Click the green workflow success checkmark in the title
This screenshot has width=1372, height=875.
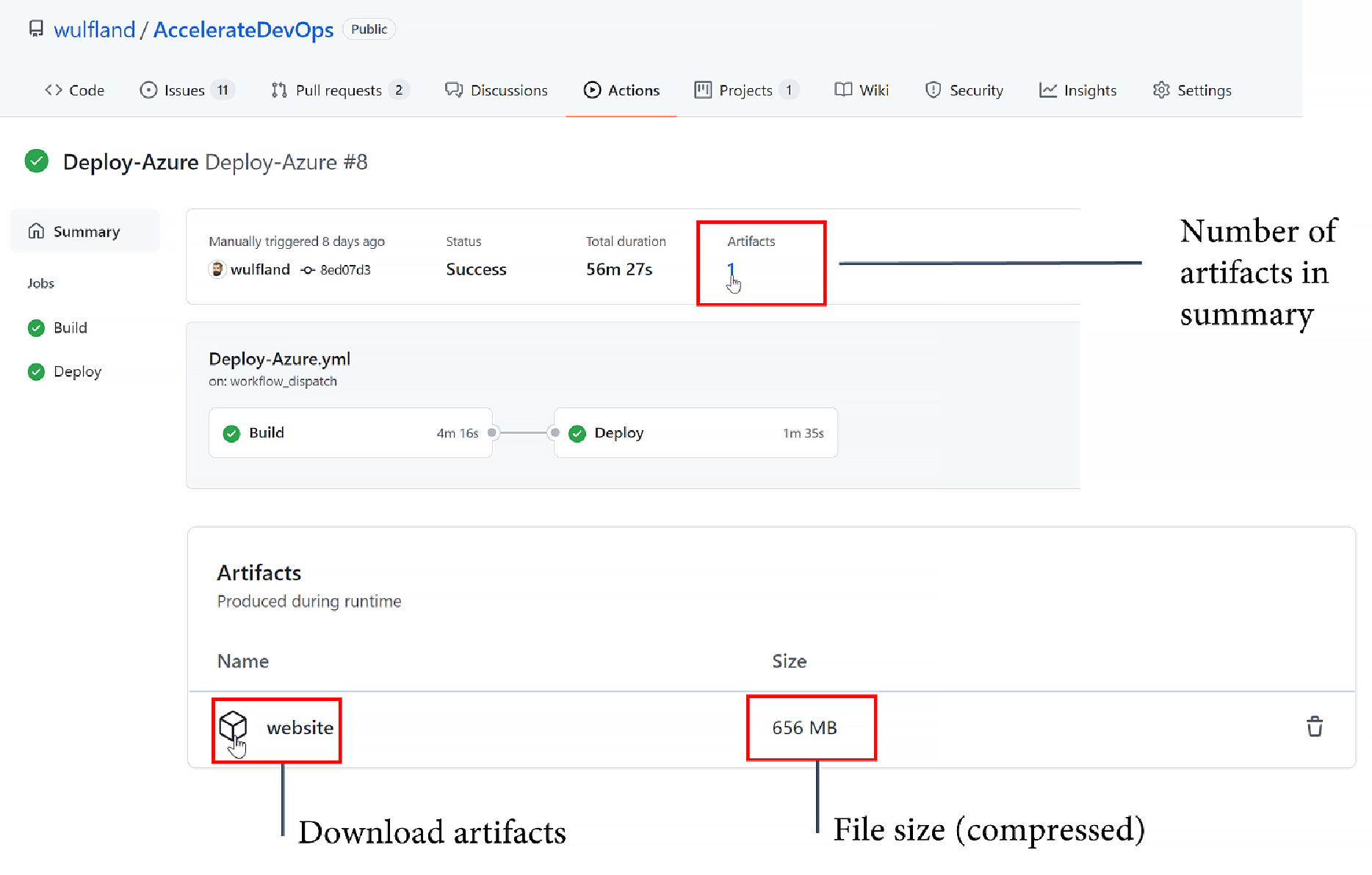pyautogui.click(x=37, y=161)
